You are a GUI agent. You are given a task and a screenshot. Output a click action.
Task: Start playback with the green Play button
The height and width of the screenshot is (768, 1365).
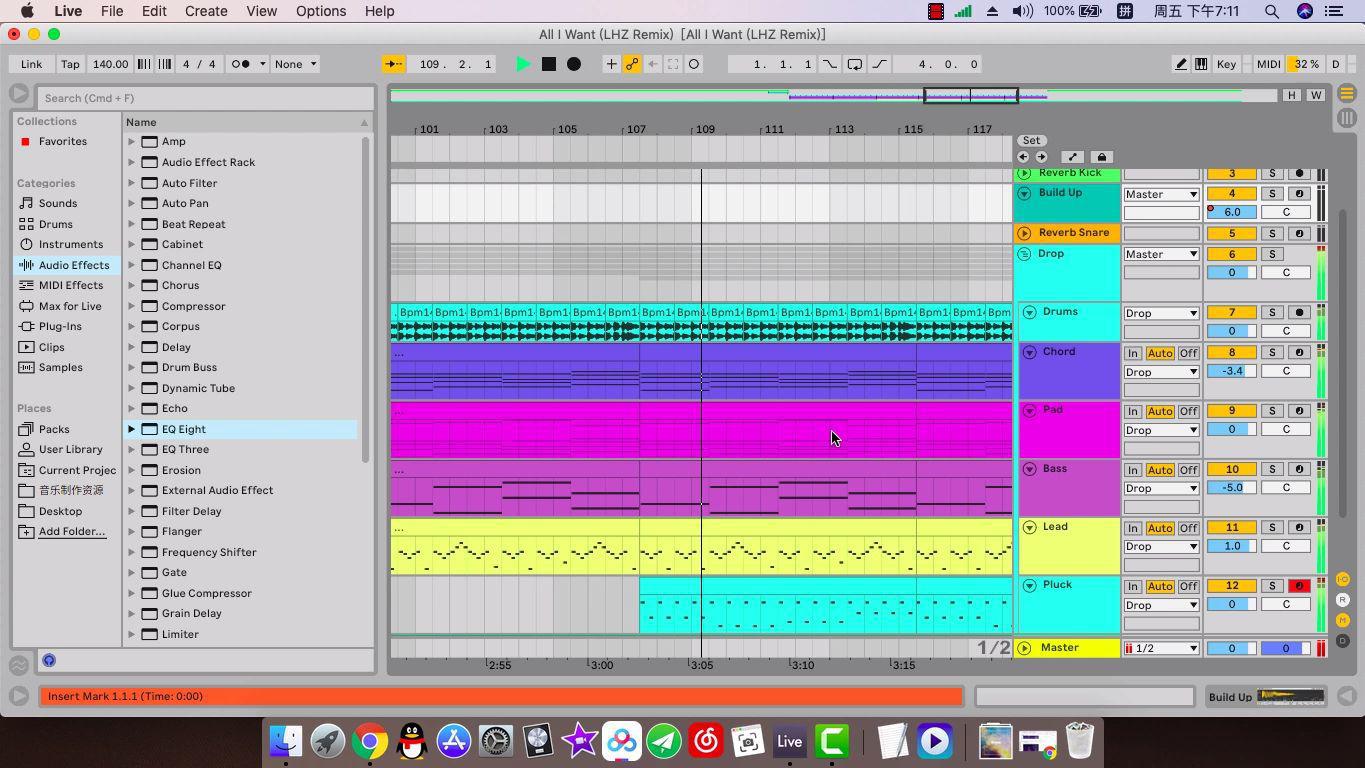[522, 64]
